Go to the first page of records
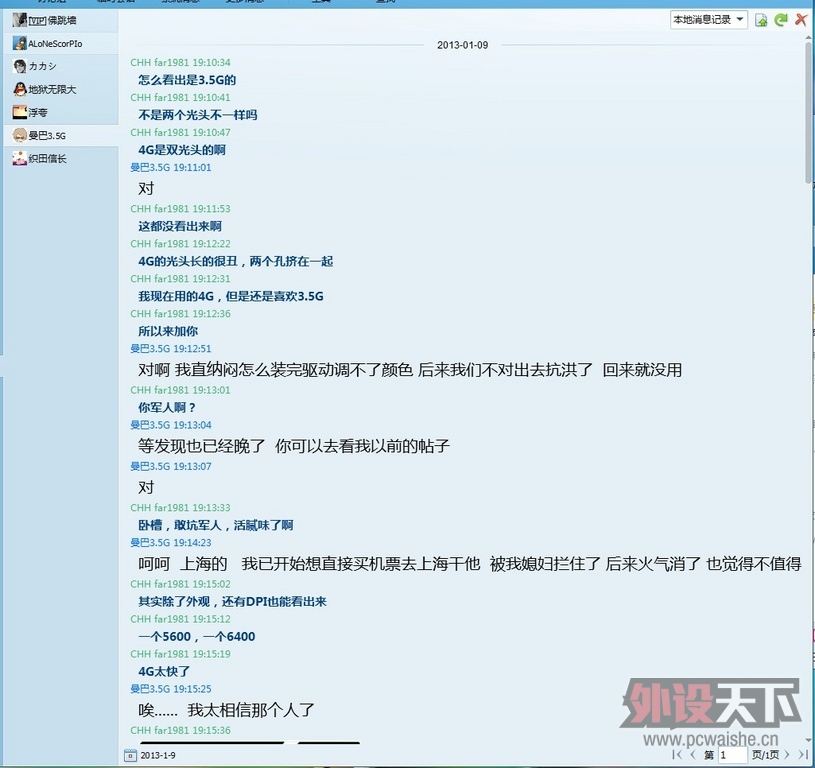Screen dimensions: 815x768 tap(677, 754)
